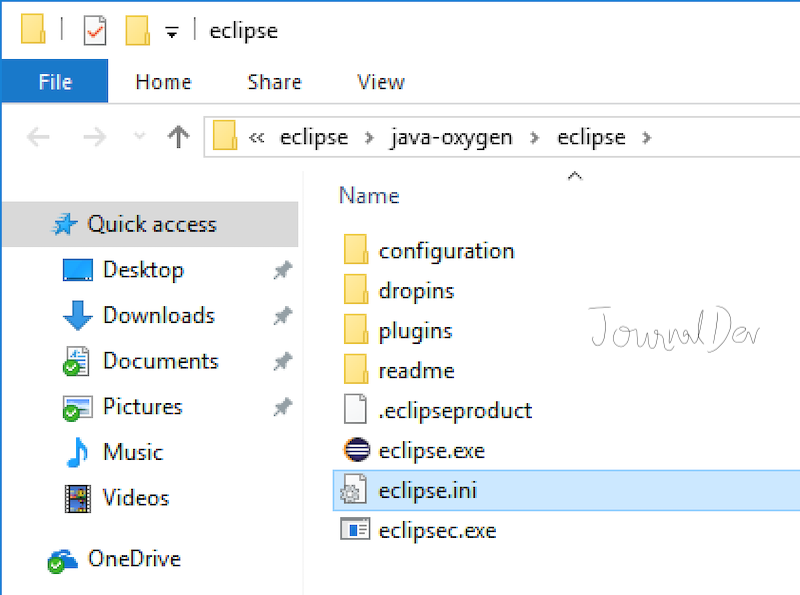Select the configuration folder icon
Screen dimensions: 800x595
[x=355, y=250]
